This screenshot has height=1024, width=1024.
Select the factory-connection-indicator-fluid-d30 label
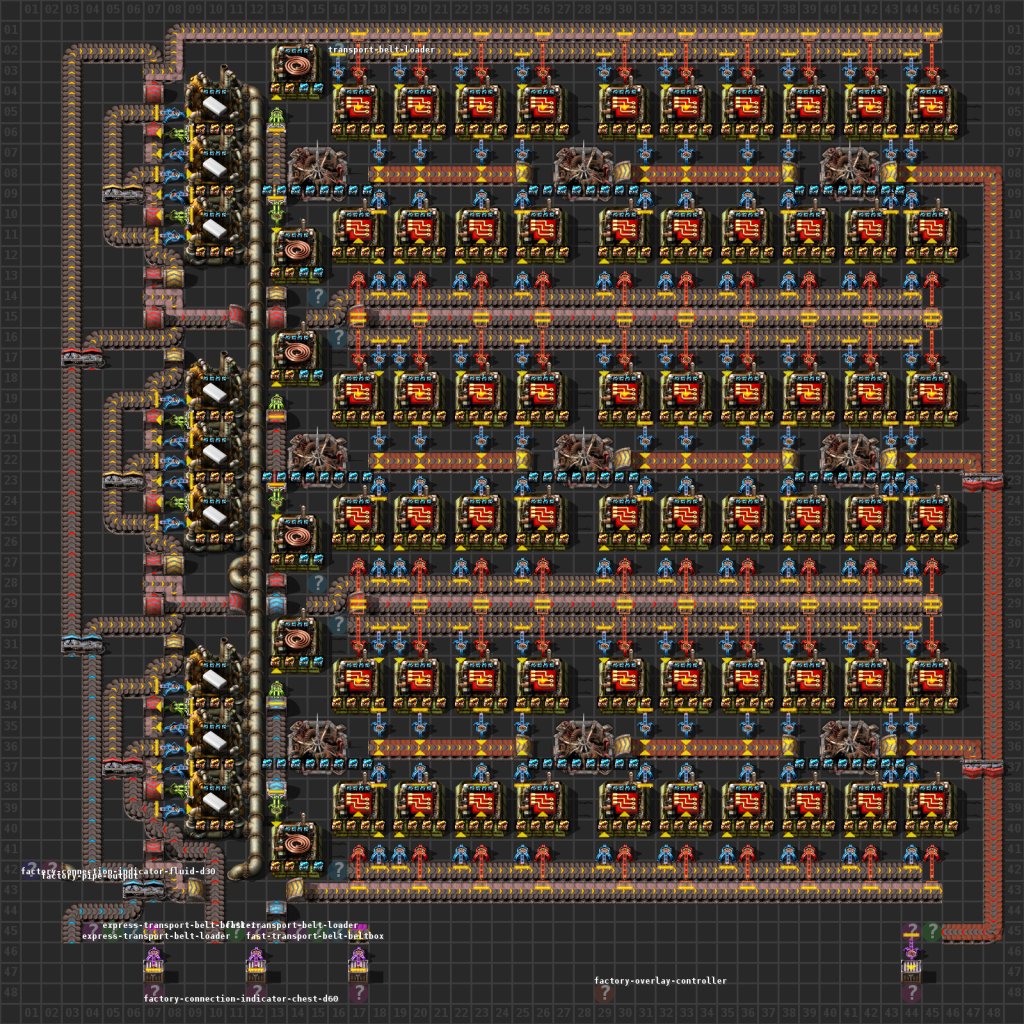(118, 871)
